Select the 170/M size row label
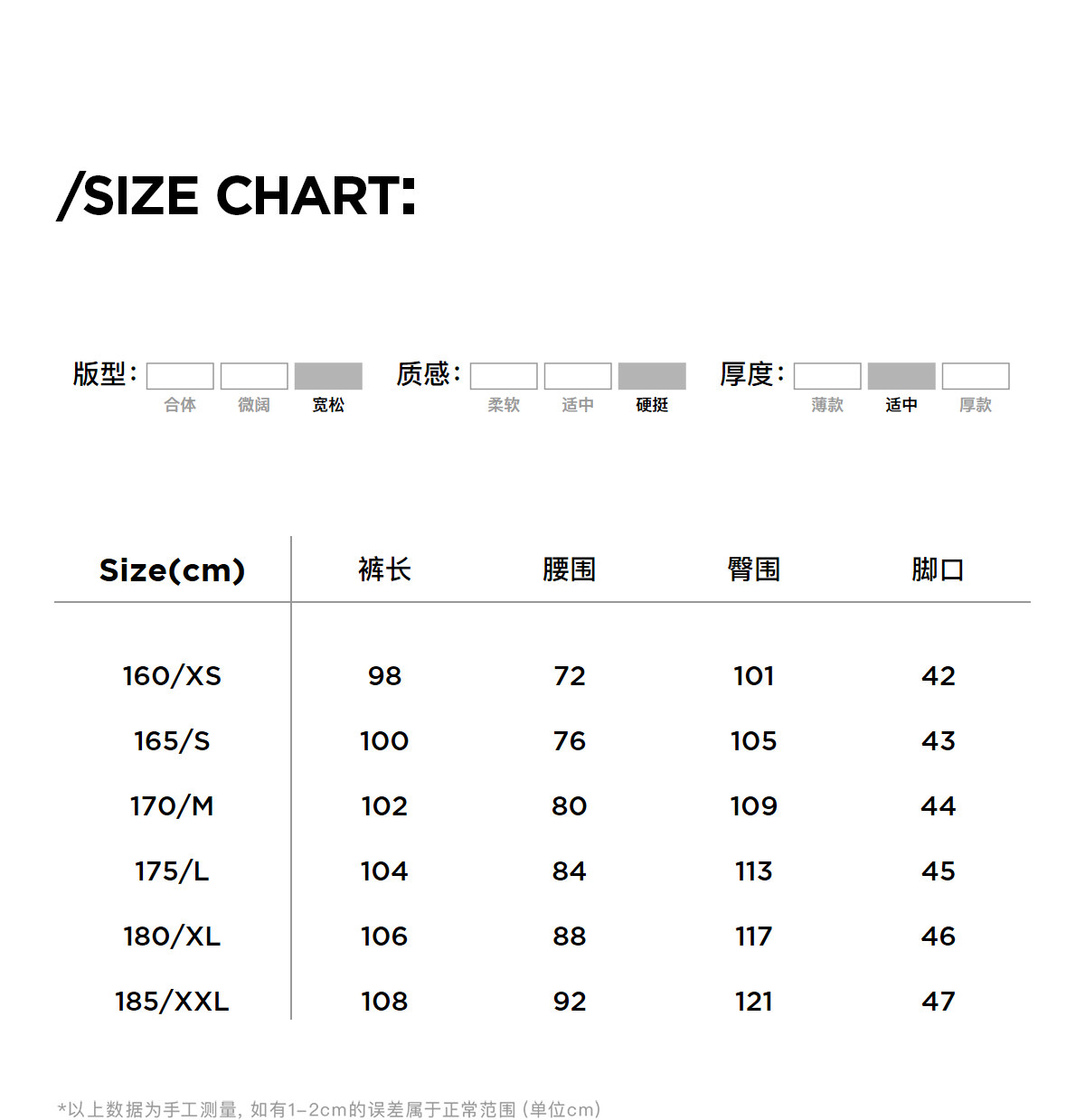The image size is (1085, 1120). (172, 806)
